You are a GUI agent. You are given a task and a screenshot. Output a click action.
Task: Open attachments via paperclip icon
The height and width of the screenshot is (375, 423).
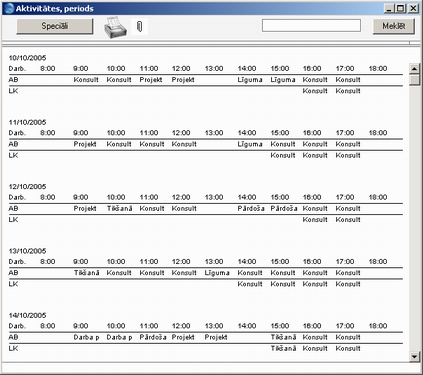(x=140, y=26)
